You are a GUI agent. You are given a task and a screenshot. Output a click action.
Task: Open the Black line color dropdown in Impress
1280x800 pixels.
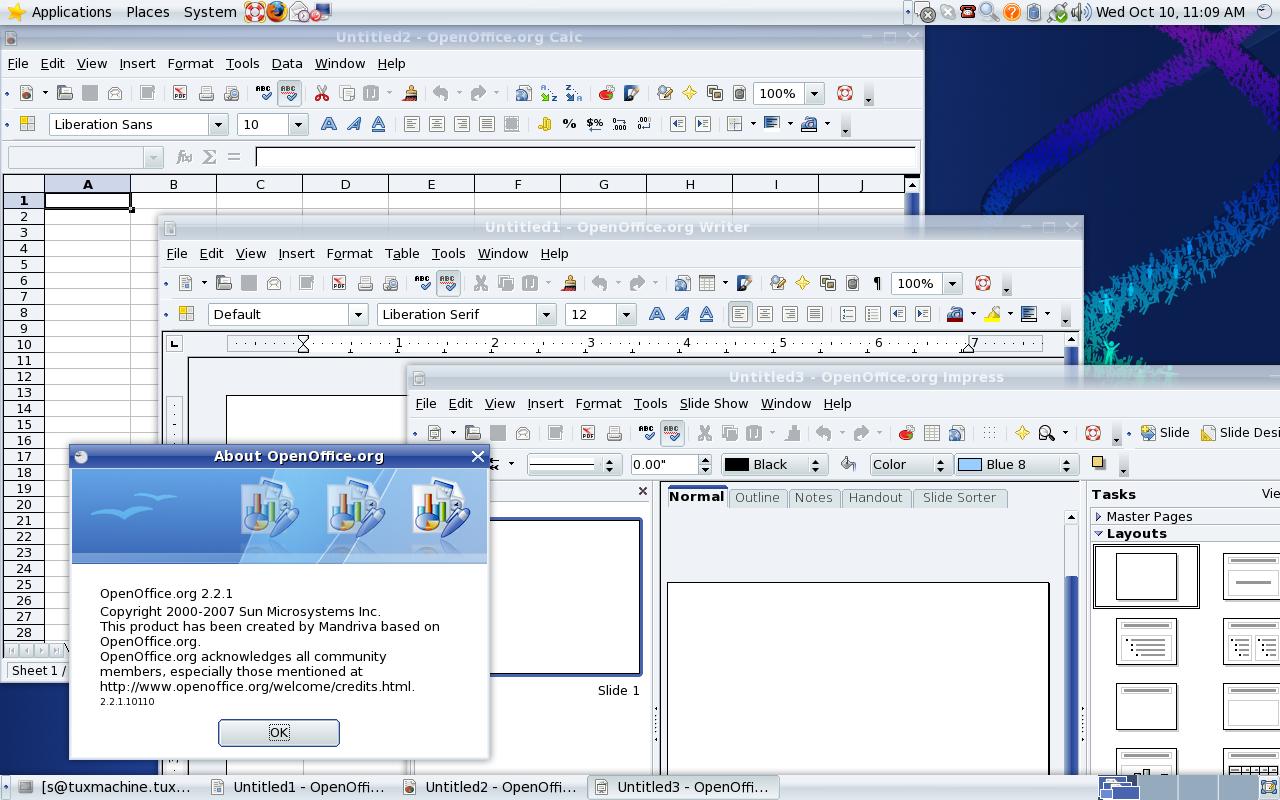pyautogui.click(x=773, y=464)
